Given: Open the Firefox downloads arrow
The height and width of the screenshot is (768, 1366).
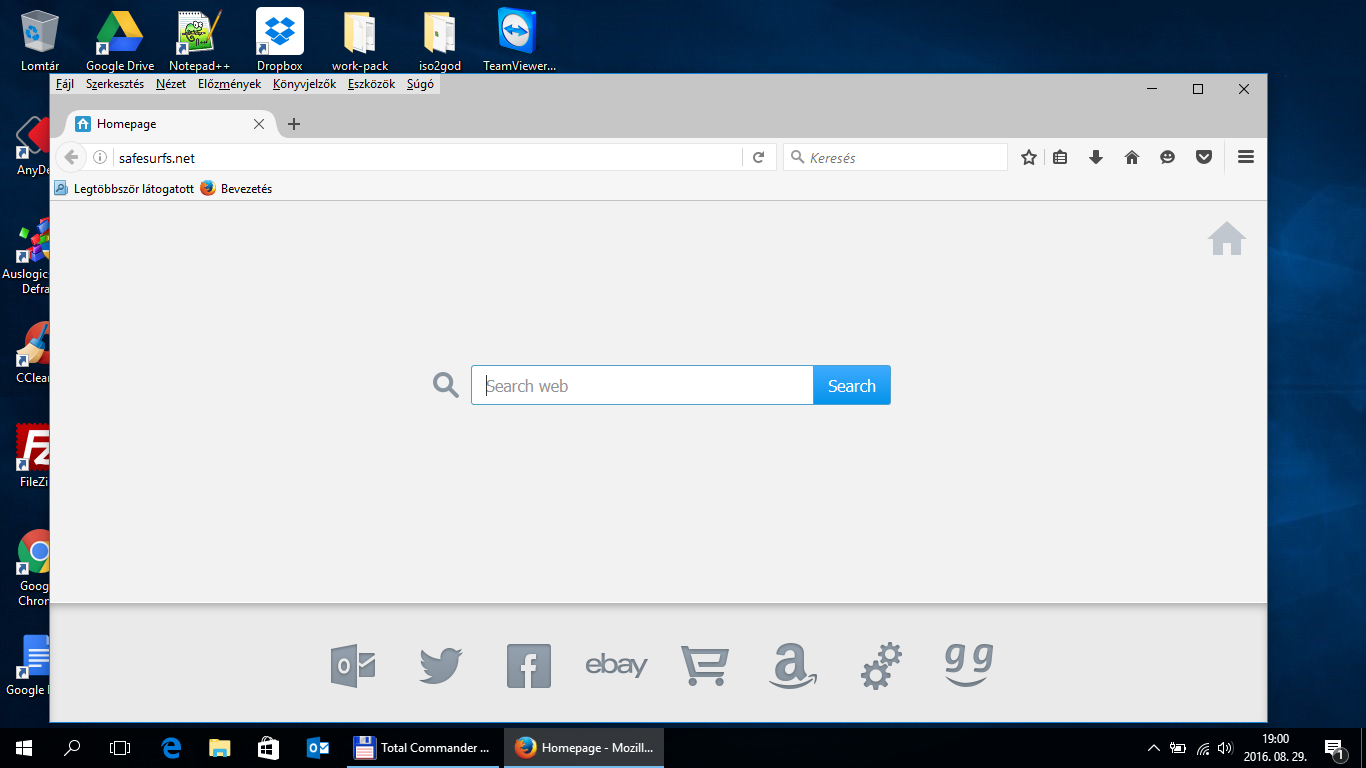Looking at the screenshot, I should pos(1096,157).
